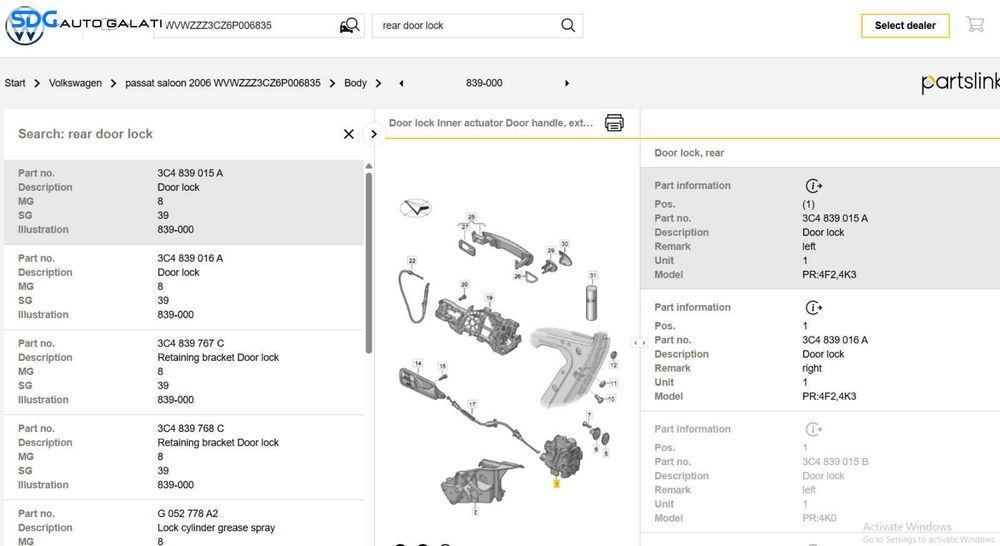Screen dimensions: 1000x546
Task: Click remark 'right' in part details
Action: [x=812, y=368]
